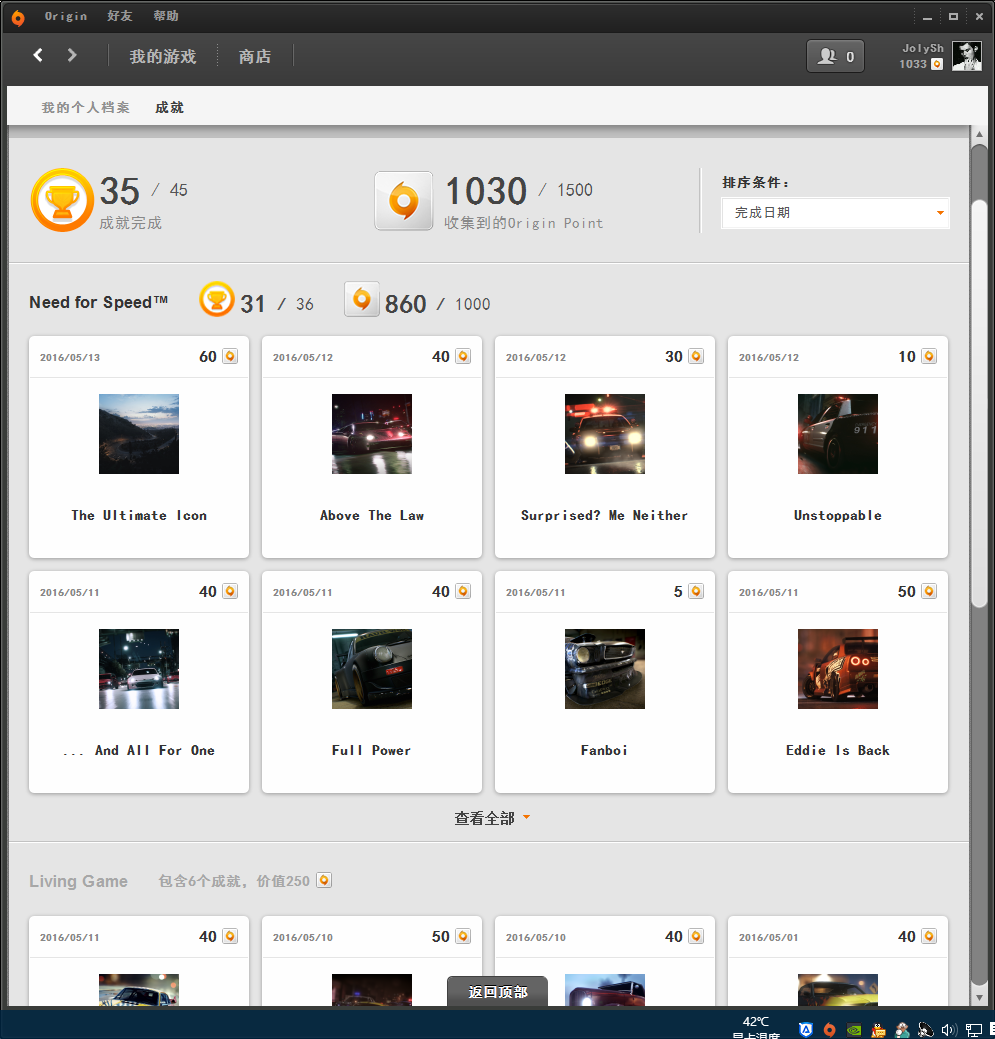Click the point icon on Above The Law card

(x=463, y=356)
